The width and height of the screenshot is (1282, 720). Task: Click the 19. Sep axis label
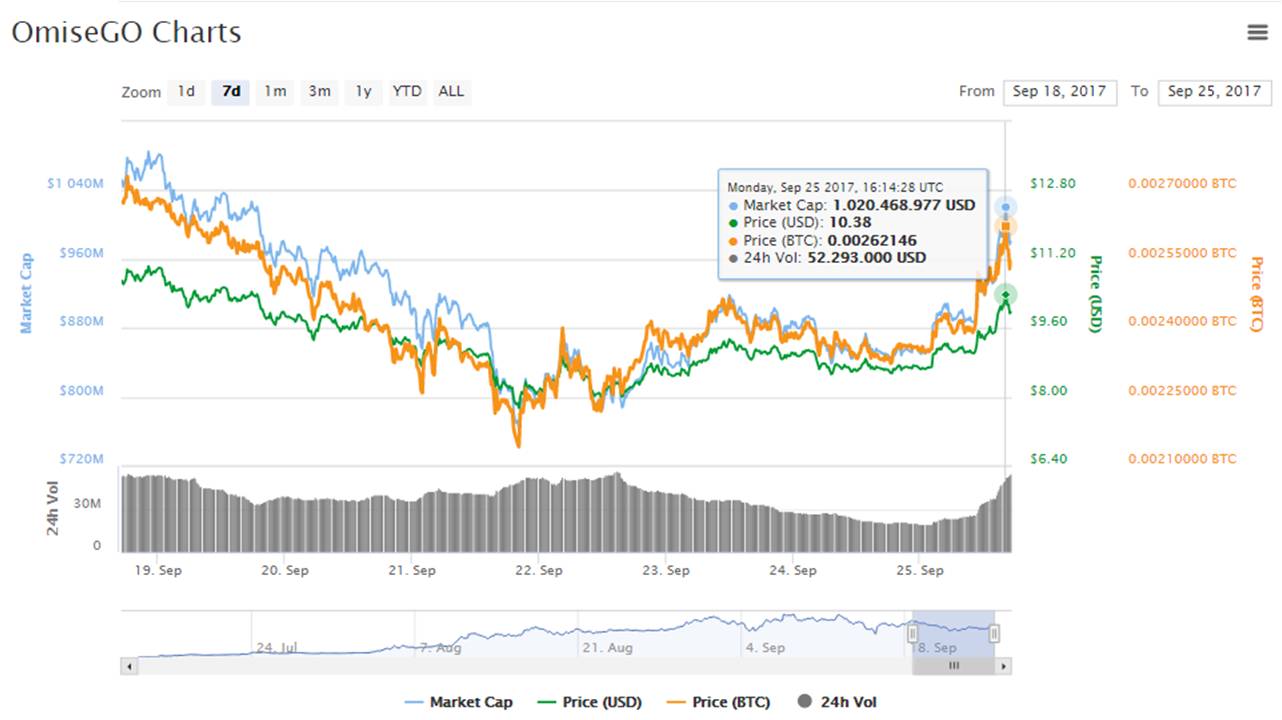158,570
